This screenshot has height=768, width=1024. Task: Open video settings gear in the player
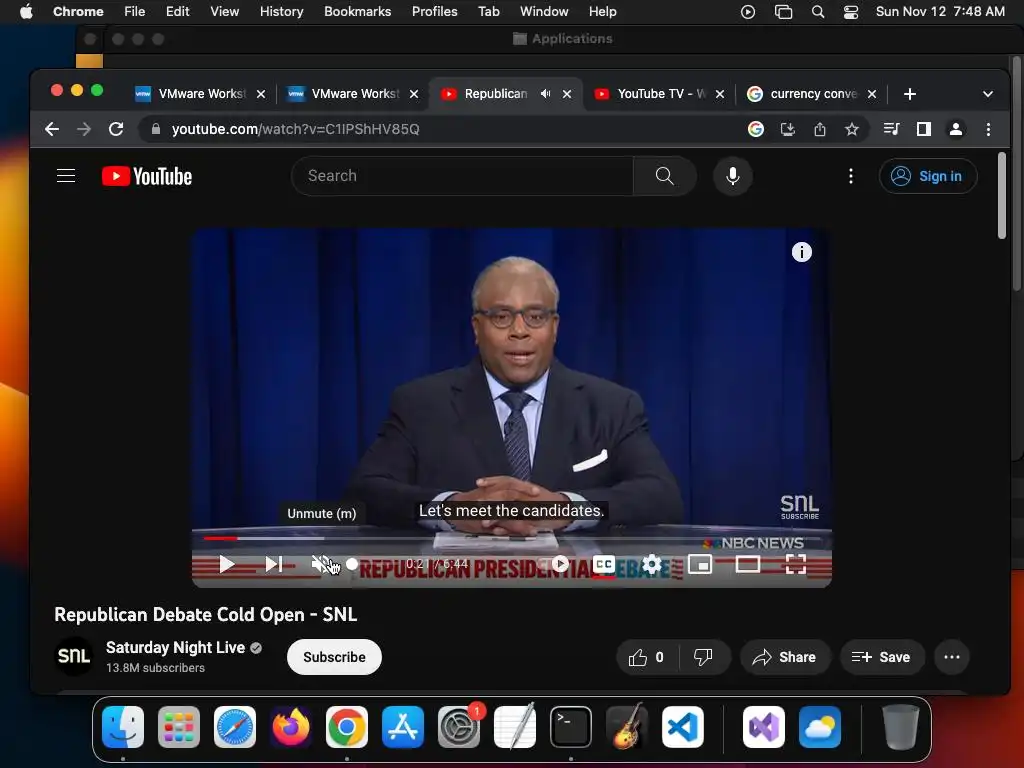(x=651, y=564)
